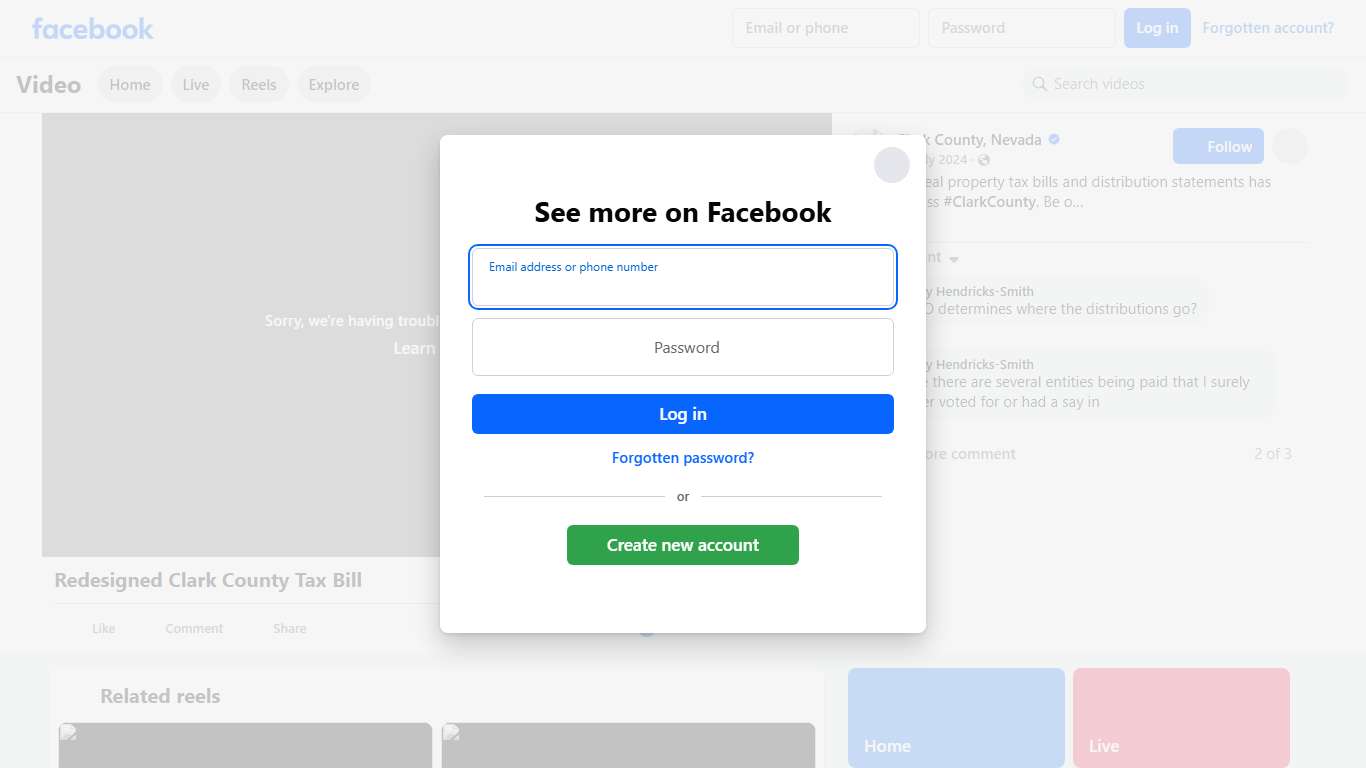The image size is (1366, 768).
Task: Open the Forgotten password? link
Action: click(683, 458)
